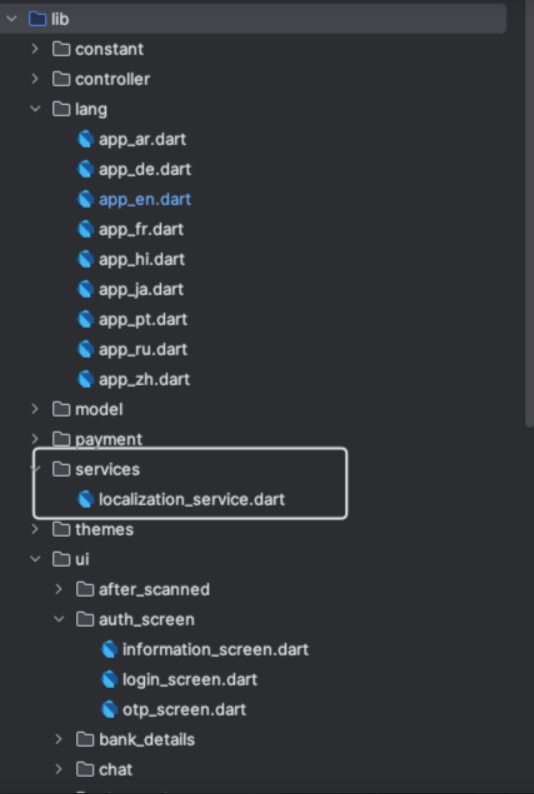The height and width of the screenshot is (794, 534).
Task: Select app_hi.dart file
Action: [142, 259]
